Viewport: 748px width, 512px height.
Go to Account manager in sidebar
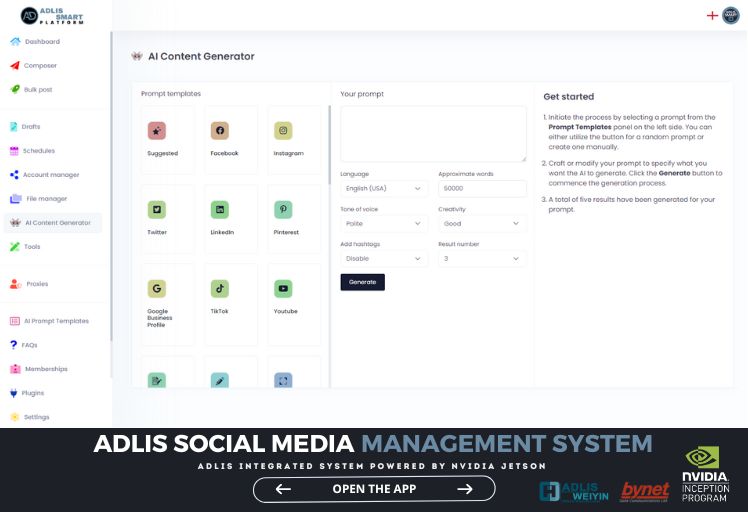50,175
